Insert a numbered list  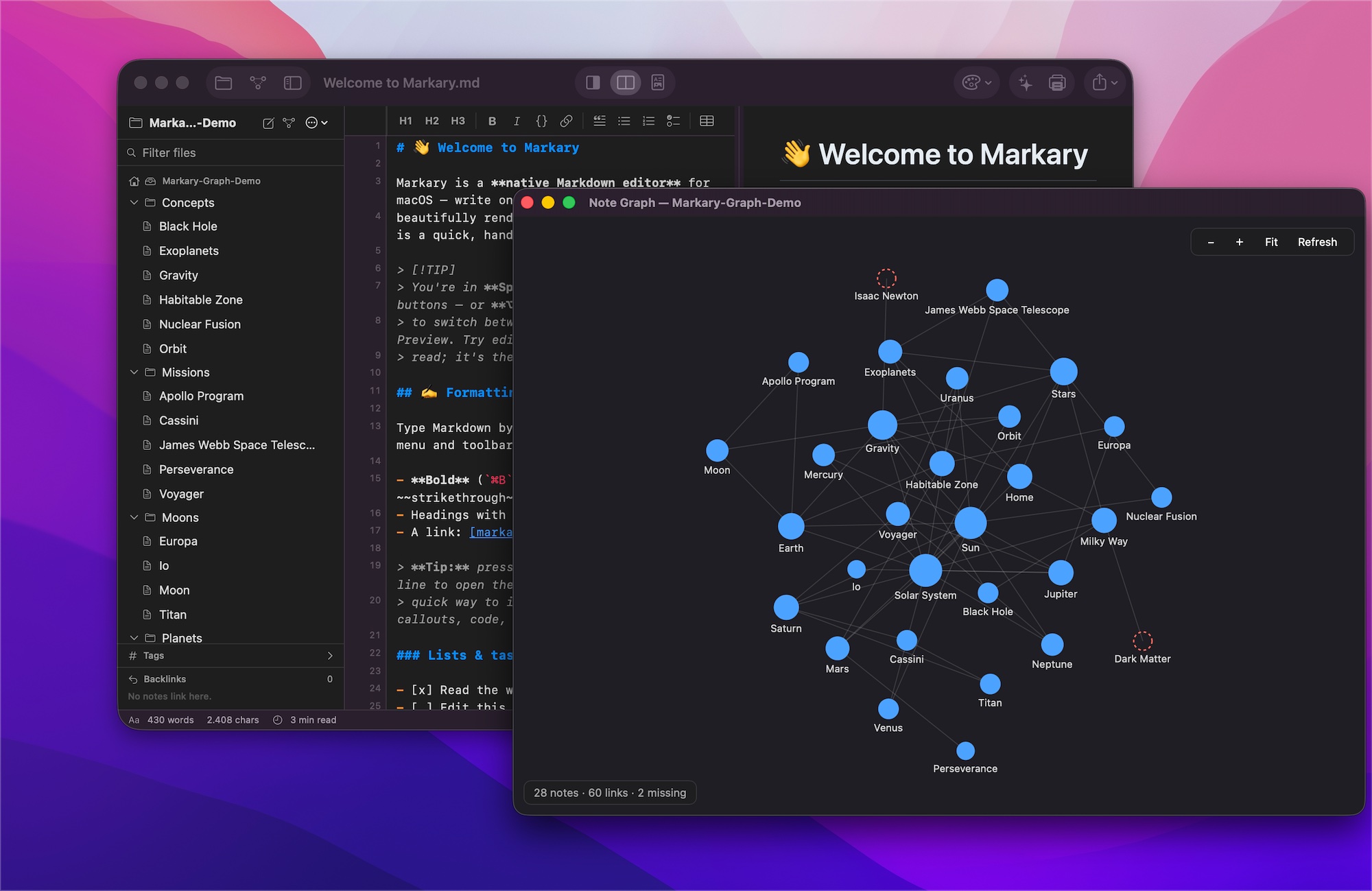[648, 121]
